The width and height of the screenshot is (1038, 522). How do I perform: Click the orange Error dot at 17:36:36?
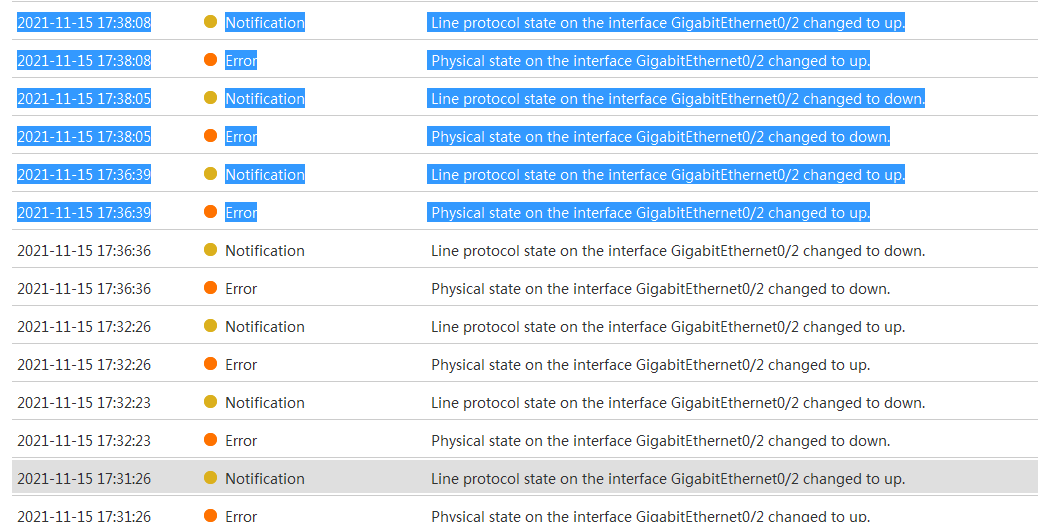coord(210,288)
